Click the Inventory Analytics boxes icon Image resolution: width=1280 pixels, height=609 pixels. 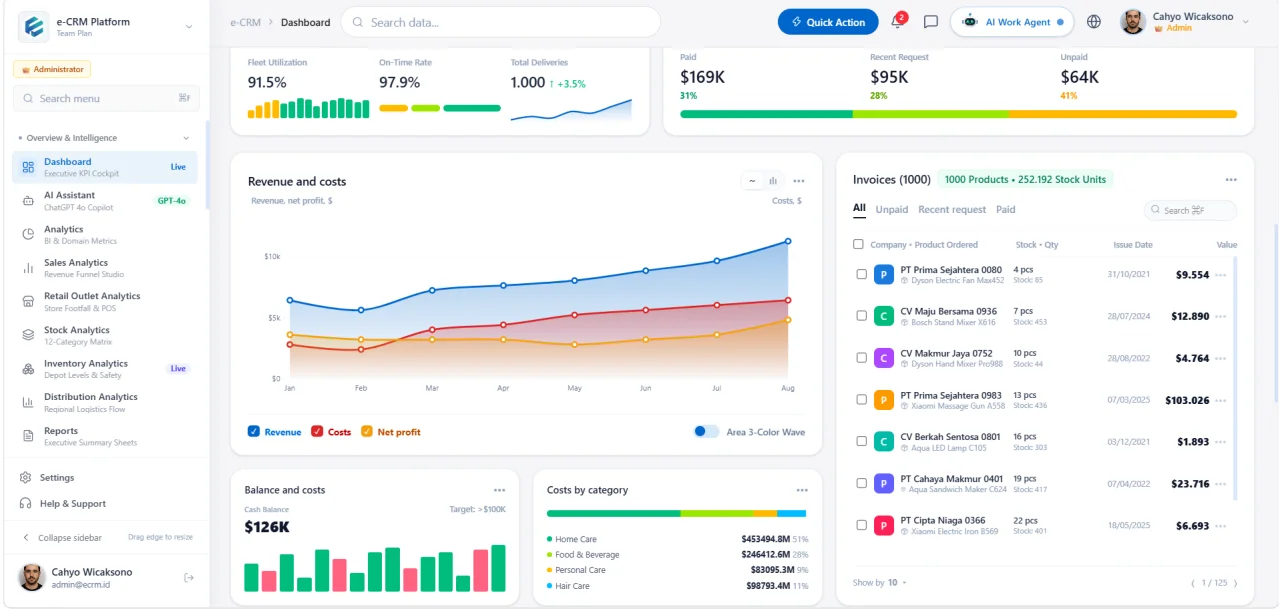pos(28,369)
